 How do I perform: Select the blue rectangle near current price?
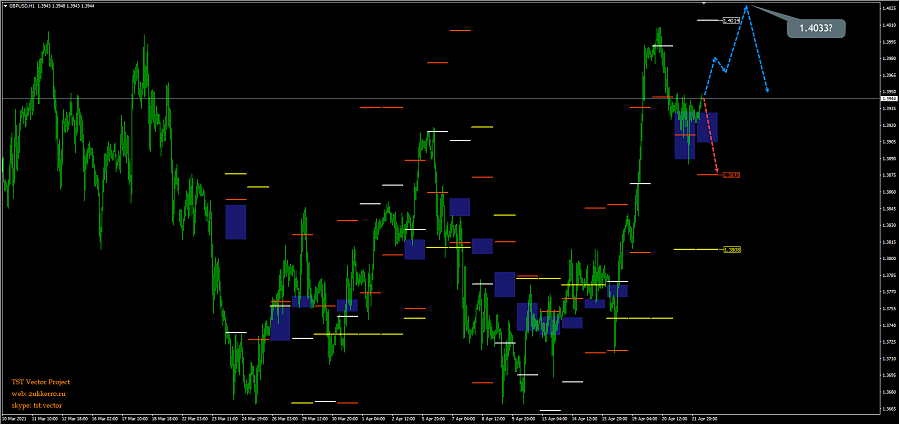click(707, 127)
